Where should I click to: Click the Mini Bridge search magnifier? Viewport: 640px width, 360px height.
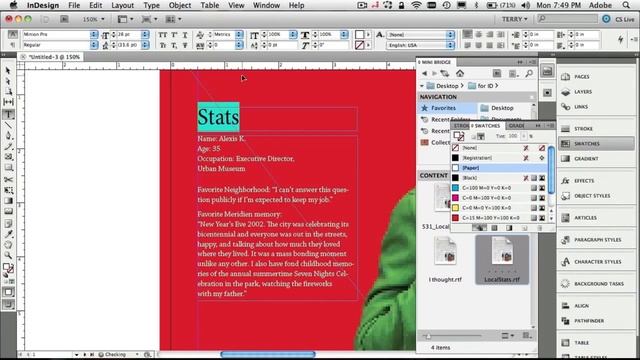click(529, 73)
